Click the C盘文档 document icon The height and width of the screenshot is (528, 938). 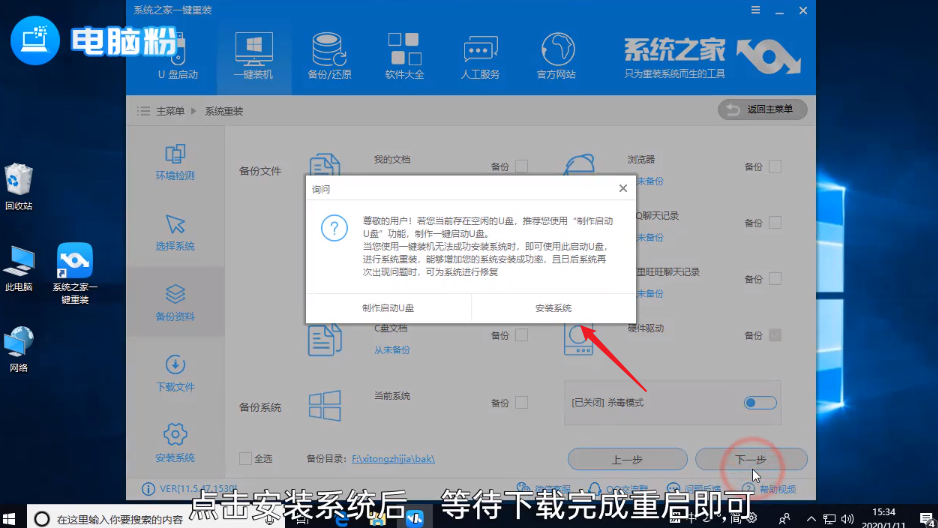[325, 340]
